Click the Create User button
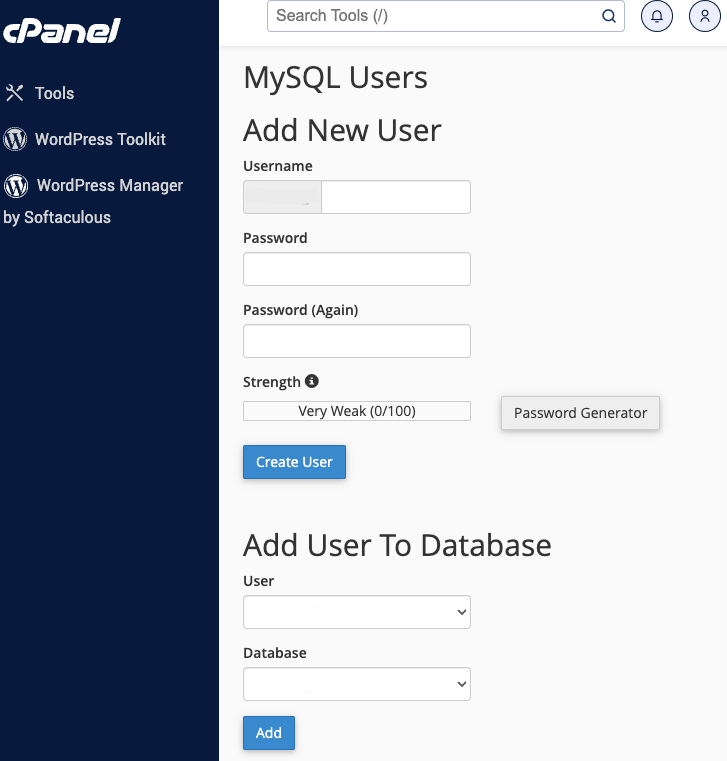727x761 pixels. pyautogui.click(x=295, y=462)
